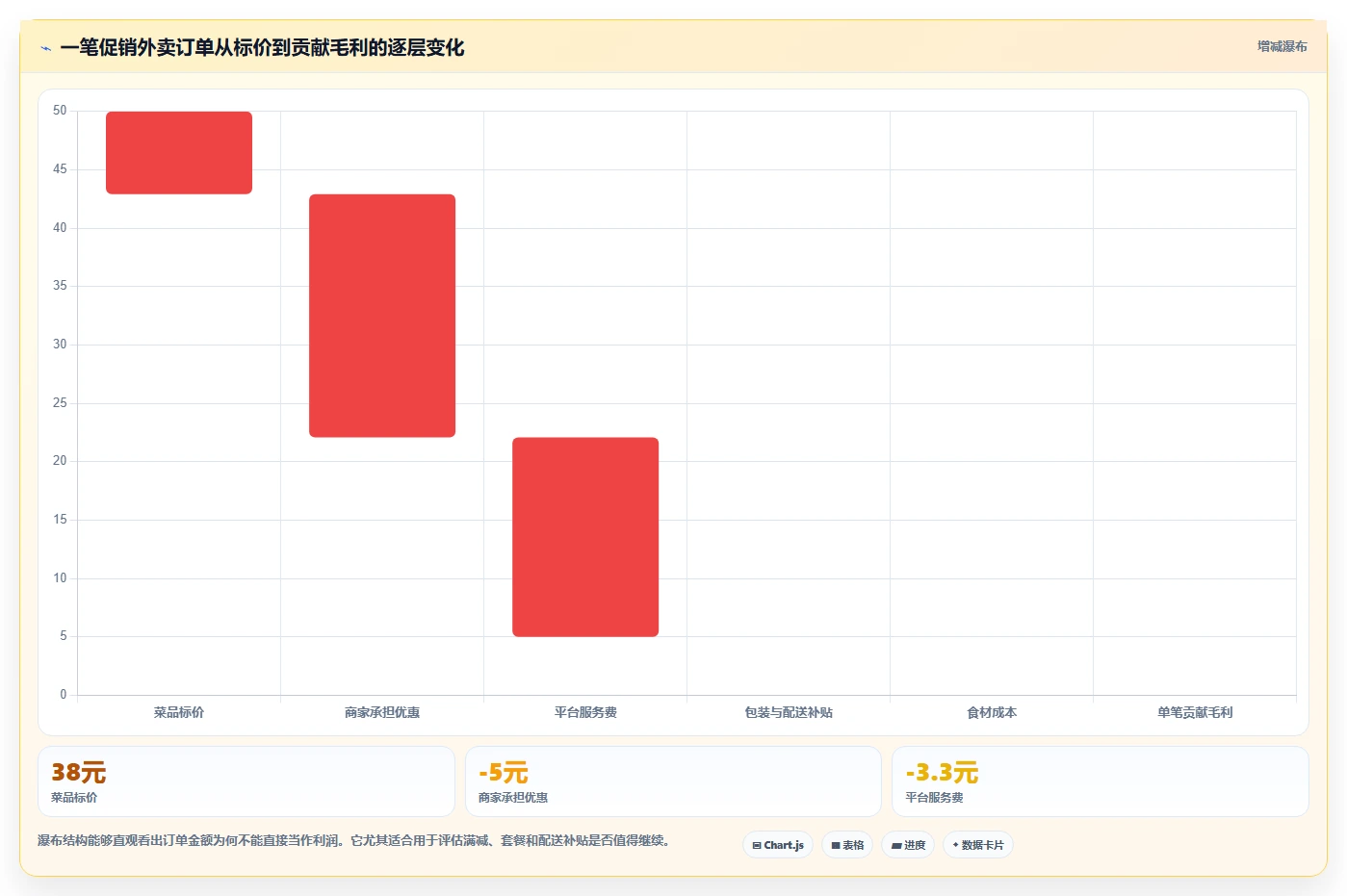Screen dimensions: 1347x896
Task: Click the y-axis value 25
Action: coord(60,402)
